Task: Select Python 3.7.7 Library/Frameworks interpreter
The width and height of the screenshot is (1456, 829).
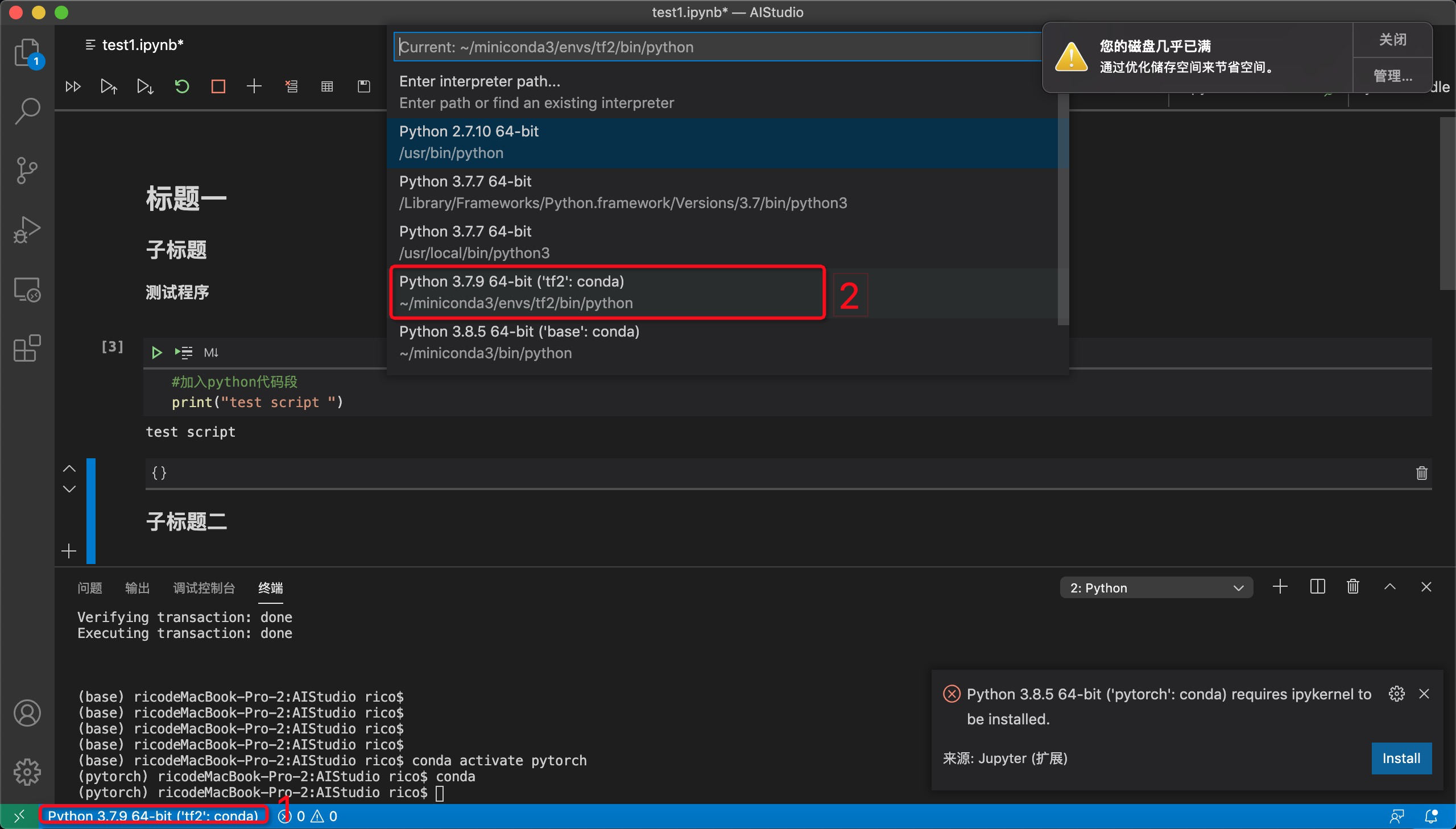Action: [722, 192]
